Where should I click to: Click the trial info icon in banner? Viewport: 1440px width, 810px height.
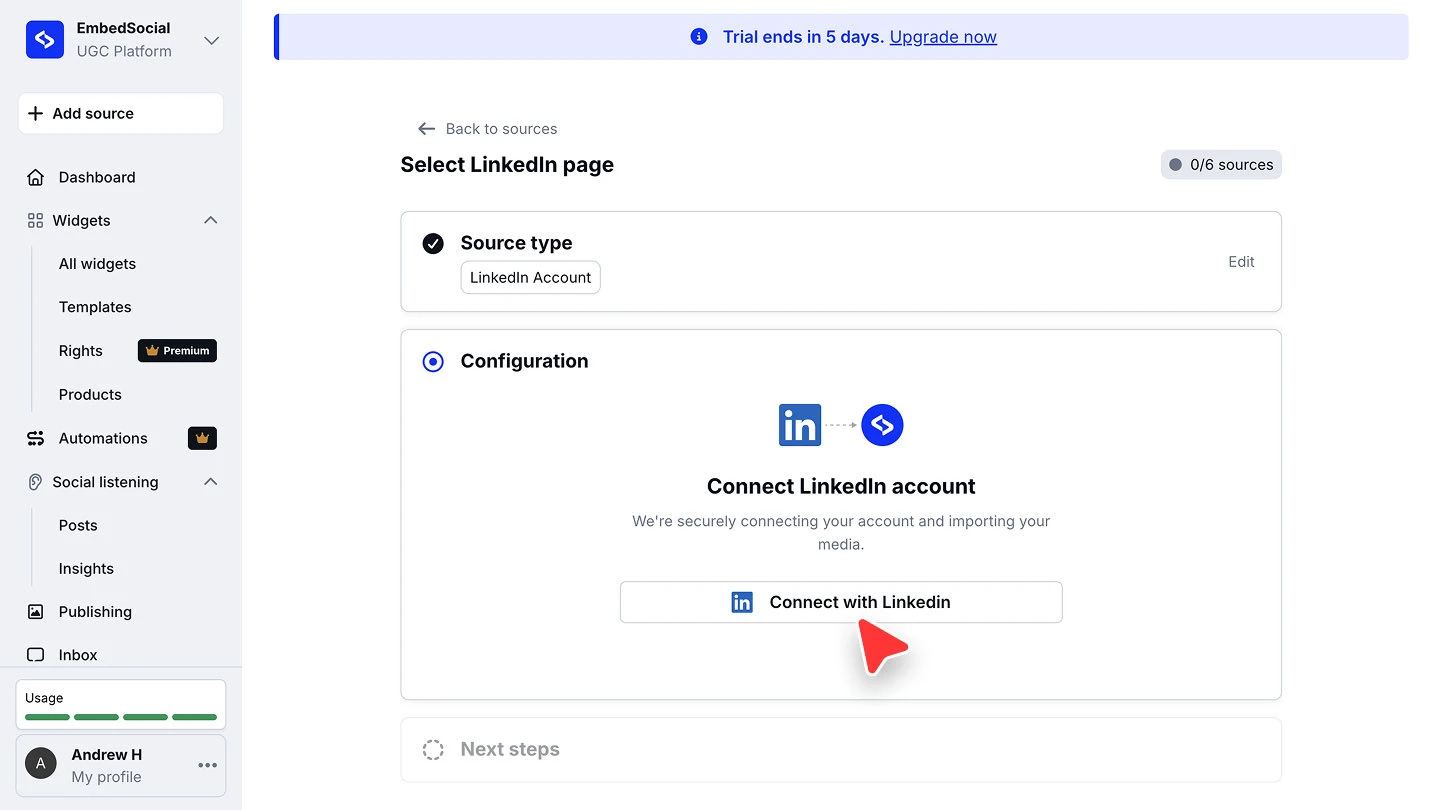coord(699,37)
